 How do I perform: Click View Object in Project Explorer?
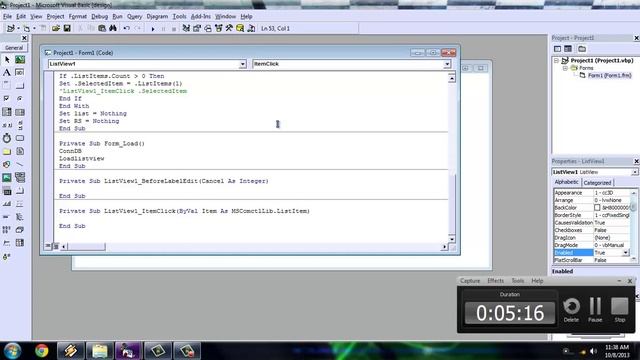pos(568,49)
